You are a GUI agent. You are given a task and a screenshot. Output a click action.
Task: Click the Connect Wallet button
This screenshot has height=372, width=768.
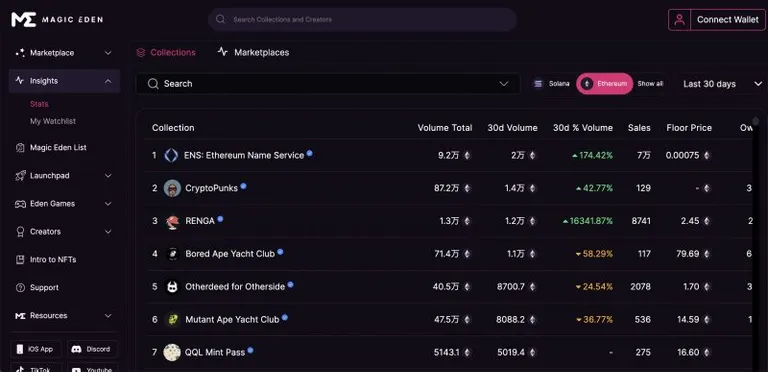(x=727, y=20)
